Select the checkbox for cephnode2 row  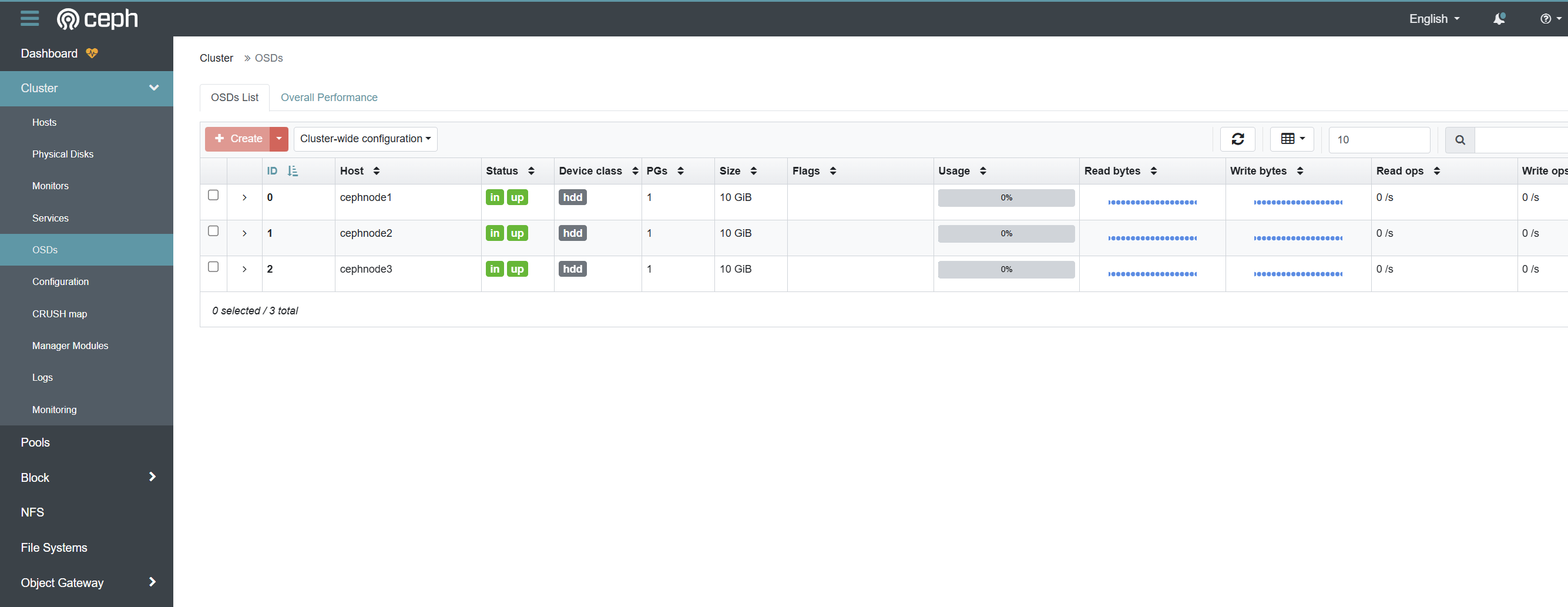click(213, 231)
